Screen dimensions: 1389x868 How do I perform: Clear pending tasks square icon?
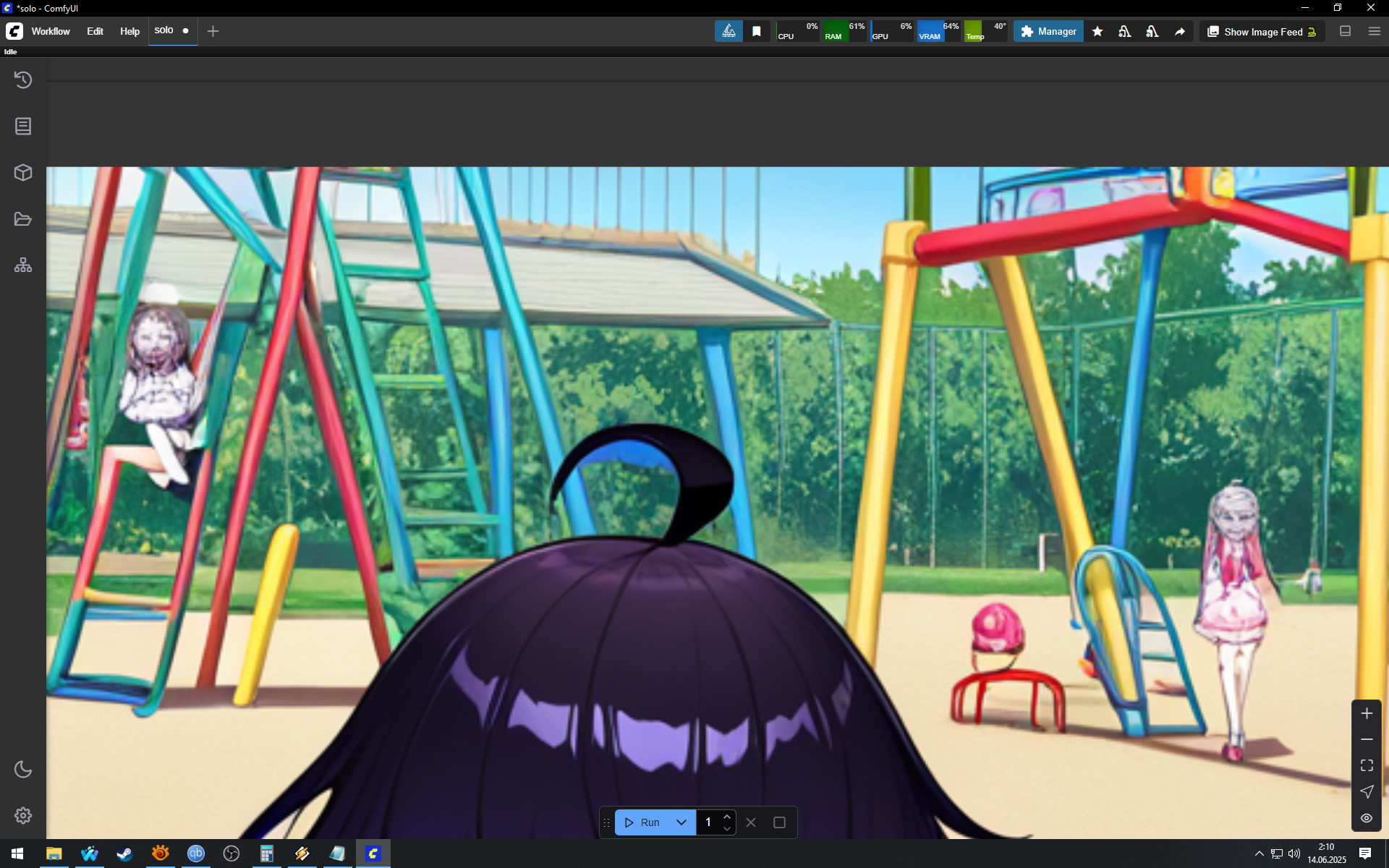779,822
